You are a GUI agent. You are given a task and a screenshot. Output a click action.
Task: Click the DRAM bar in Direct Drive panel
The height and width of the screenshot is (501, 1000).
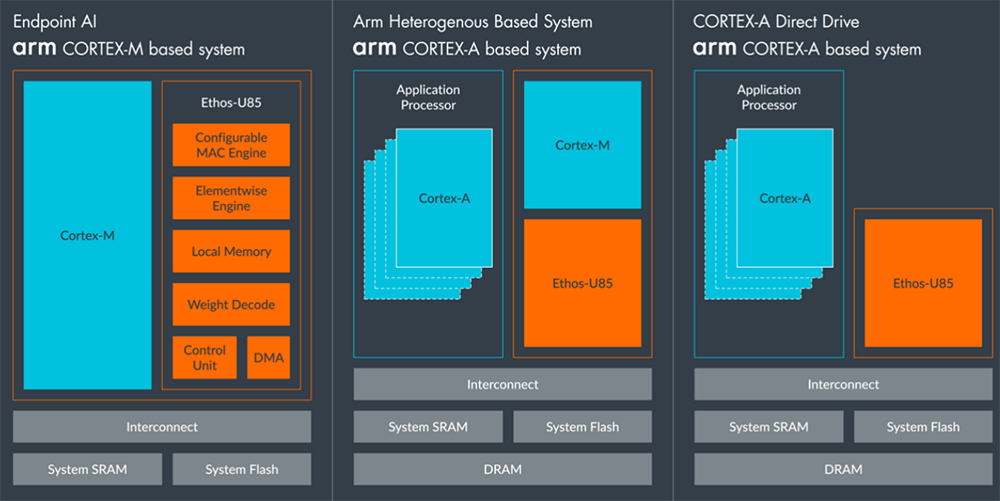[x=843, y=469]
